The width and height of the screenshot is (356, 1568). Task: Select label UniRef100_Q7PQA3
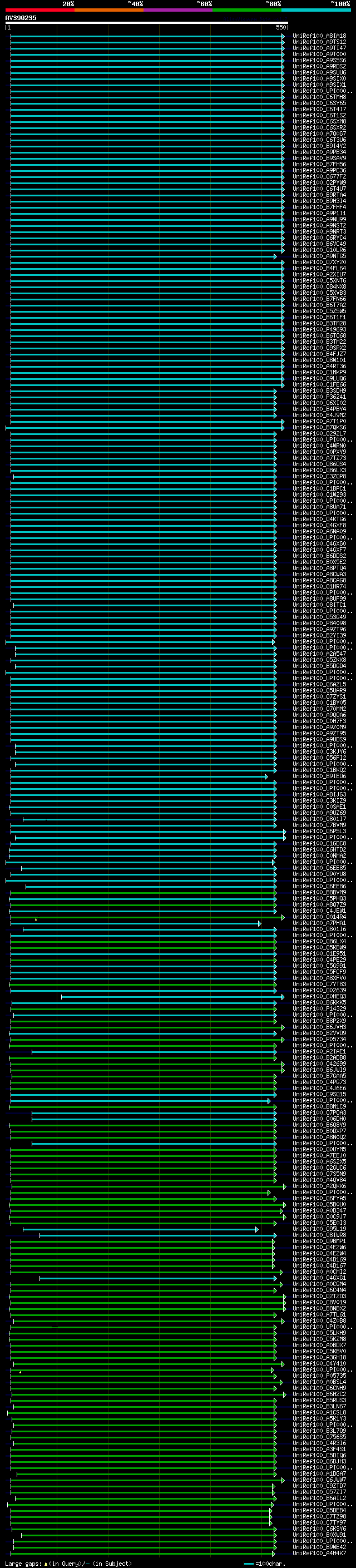point(319,1112)
